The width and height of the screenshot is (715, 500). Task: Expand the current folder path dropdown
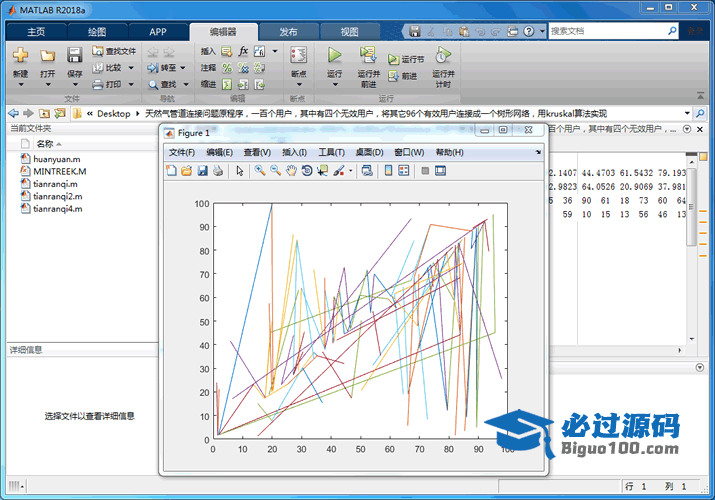(687, 113)
